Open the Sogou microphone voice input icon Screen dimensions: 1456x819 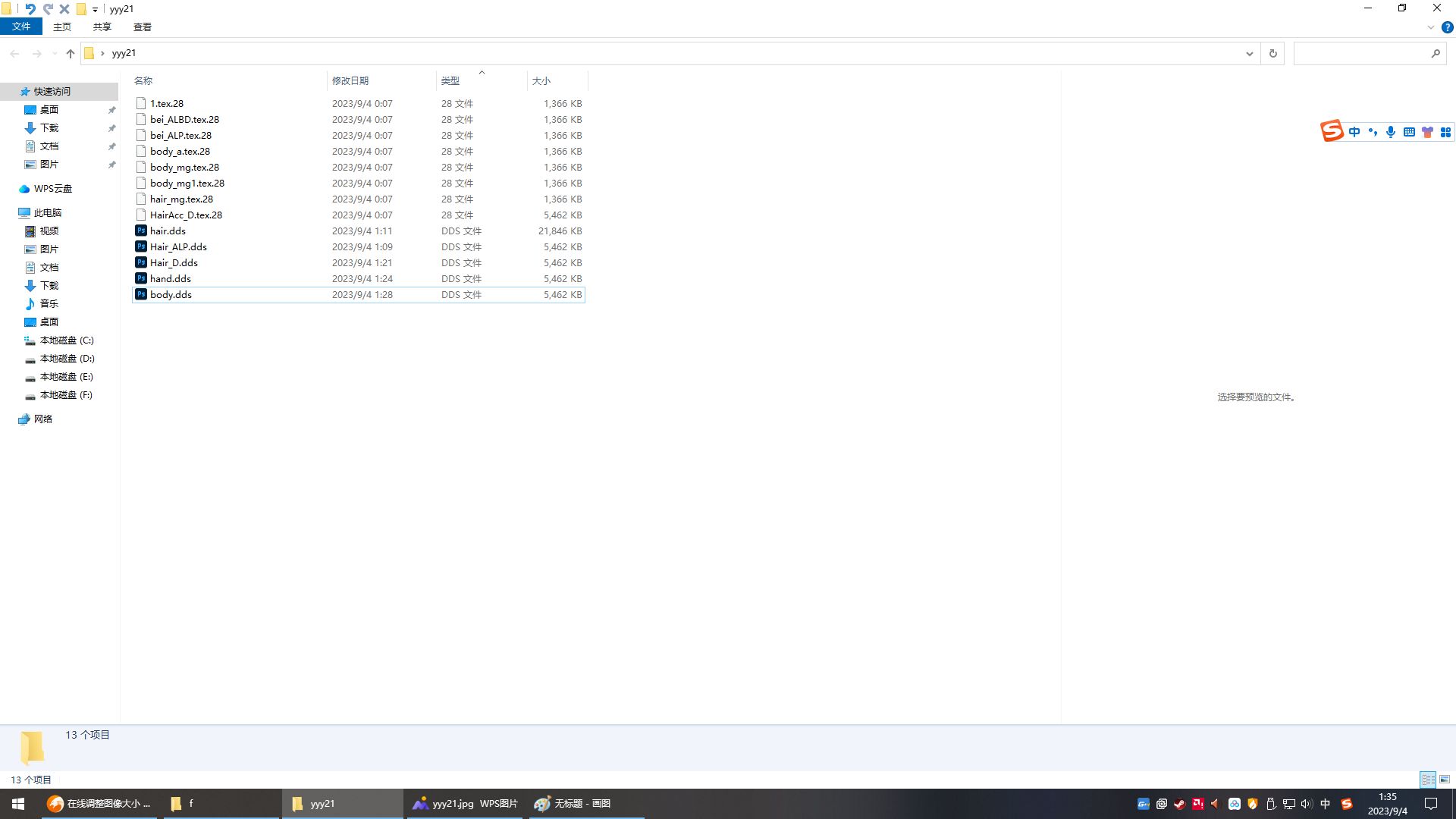click(1391, 132)
